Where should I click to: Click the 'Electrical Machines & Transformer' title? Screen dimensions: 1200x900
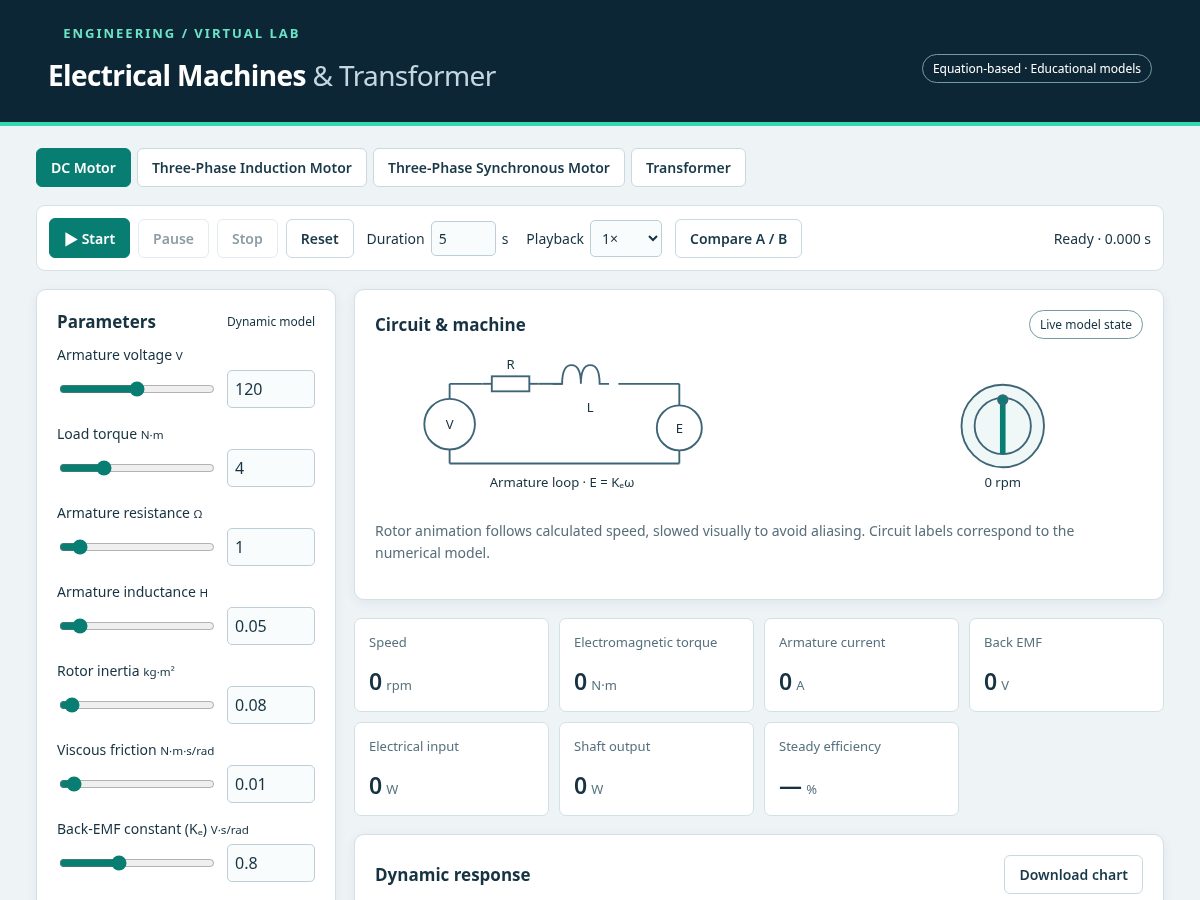point(272,76)
